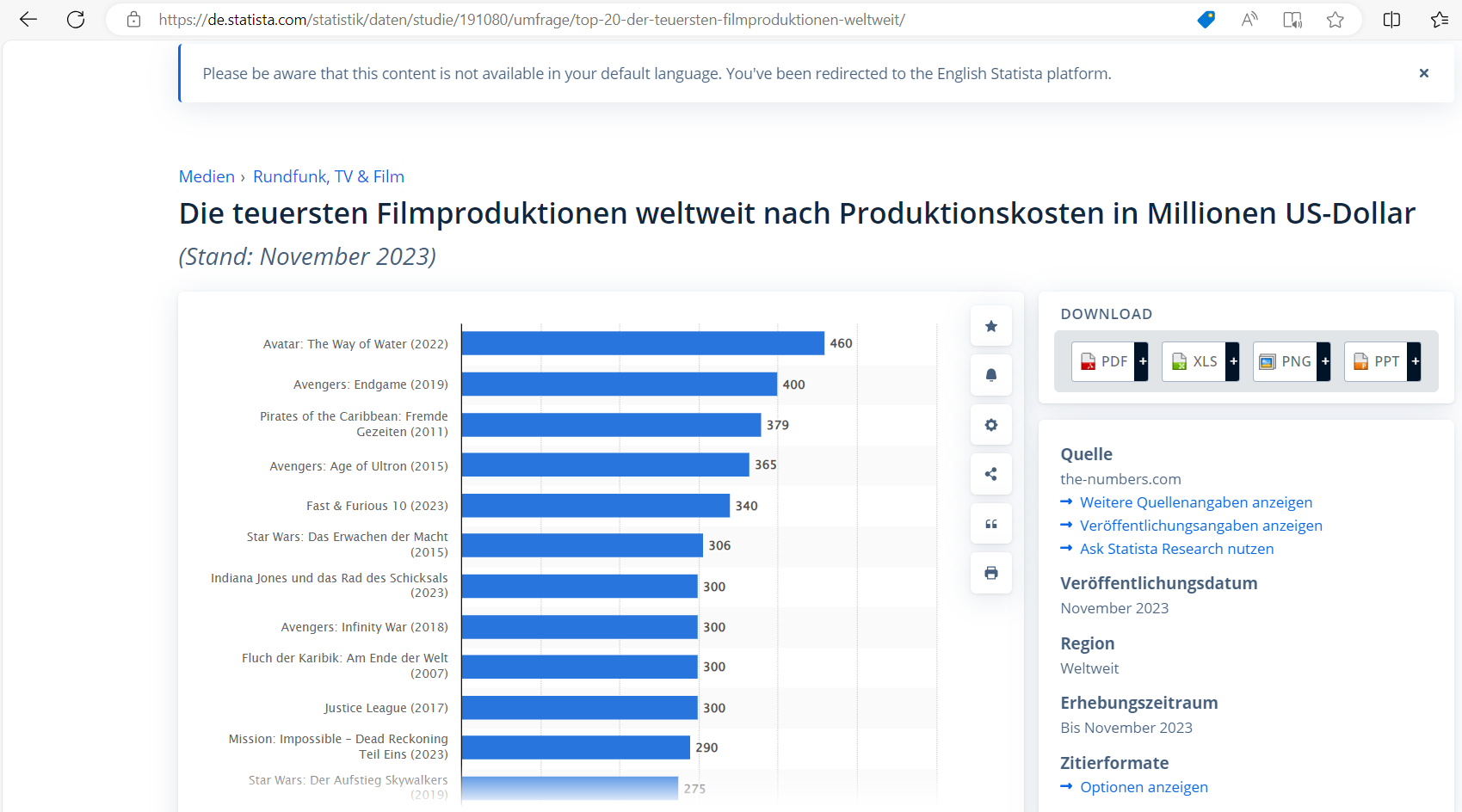The width and height of the screenshot is (1462, 812).
Task: Click the share icon beside the chart
Action: pos(990,474)
